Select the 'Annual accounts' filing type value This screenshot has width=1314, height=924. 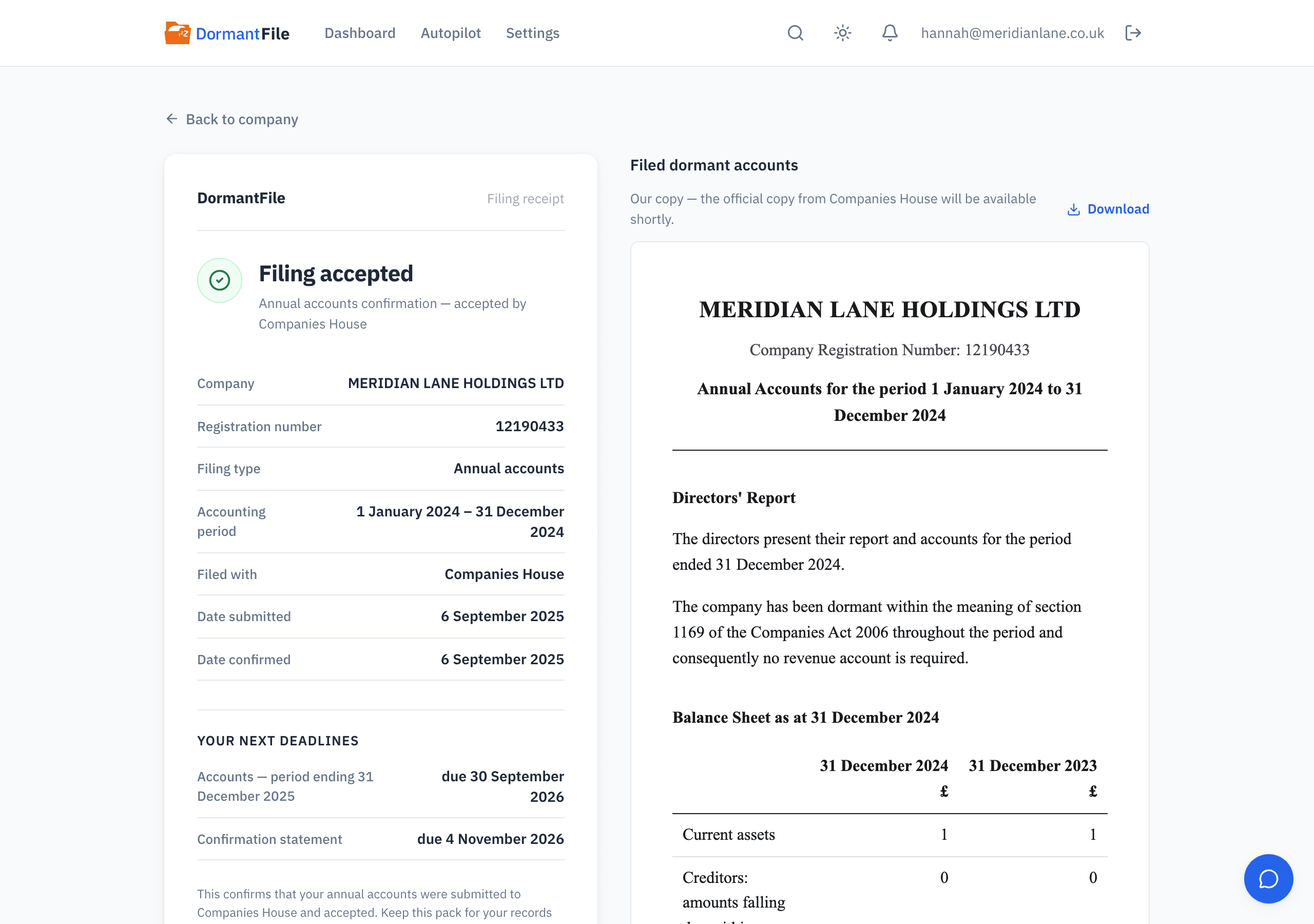(x=509, y=468)
